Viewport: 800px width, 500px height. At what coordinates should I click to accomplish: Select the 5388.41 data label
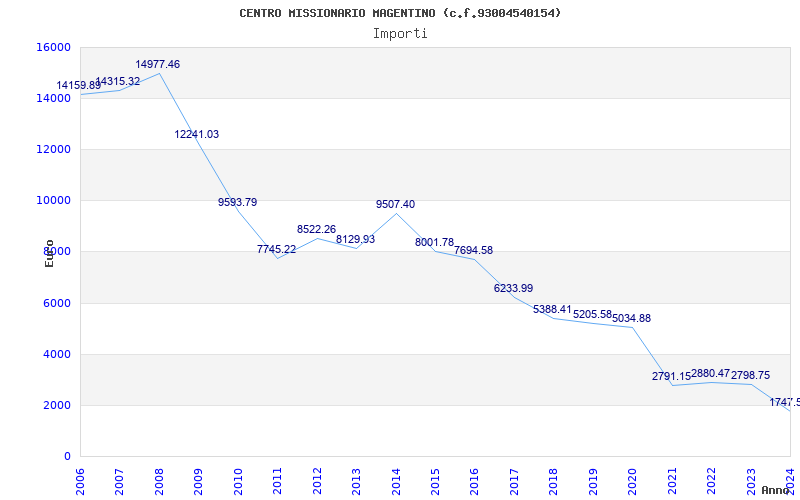[553, 310]
